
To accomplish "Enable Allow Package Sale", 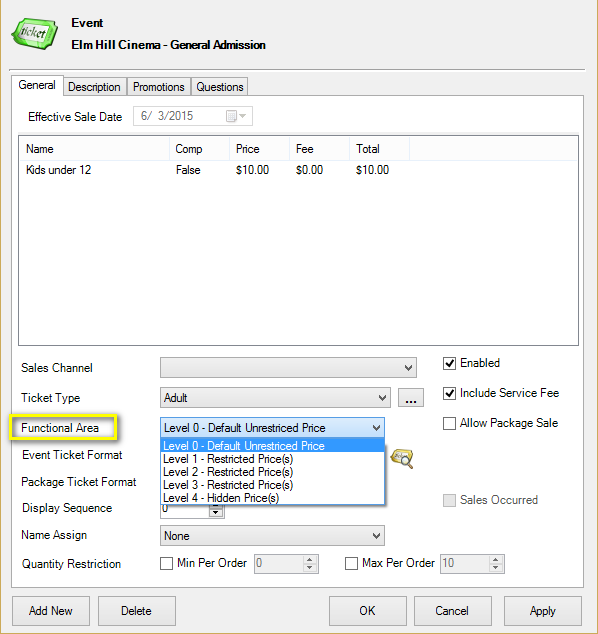I will 449,423.
